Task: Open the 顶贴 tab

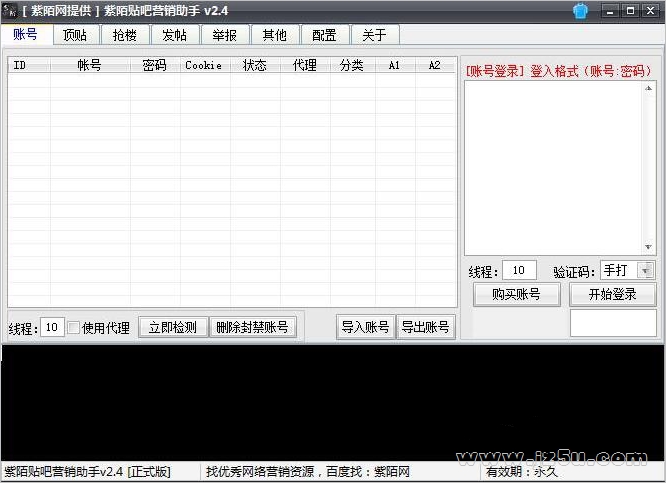Action: pos(75,35)
